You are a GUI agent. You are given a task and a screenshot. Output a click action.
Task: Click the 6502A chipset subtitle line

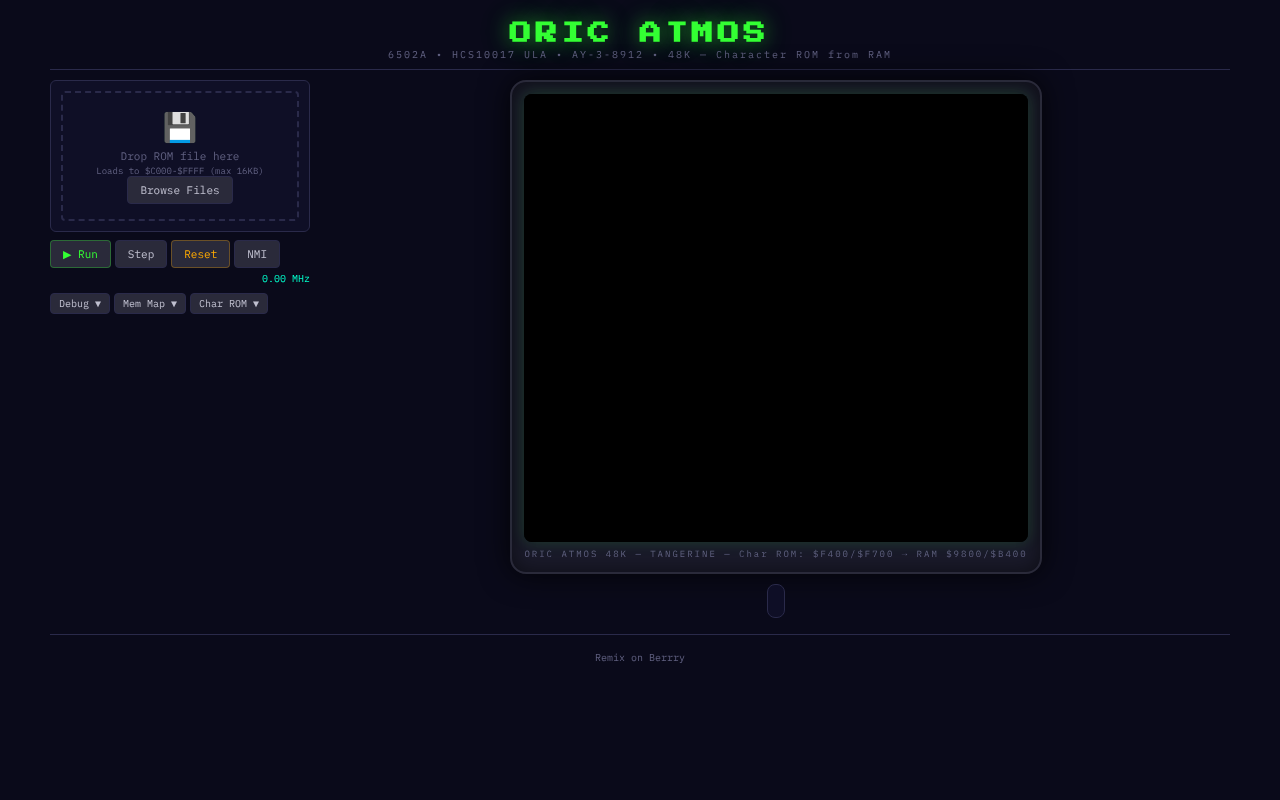(640, 55)
